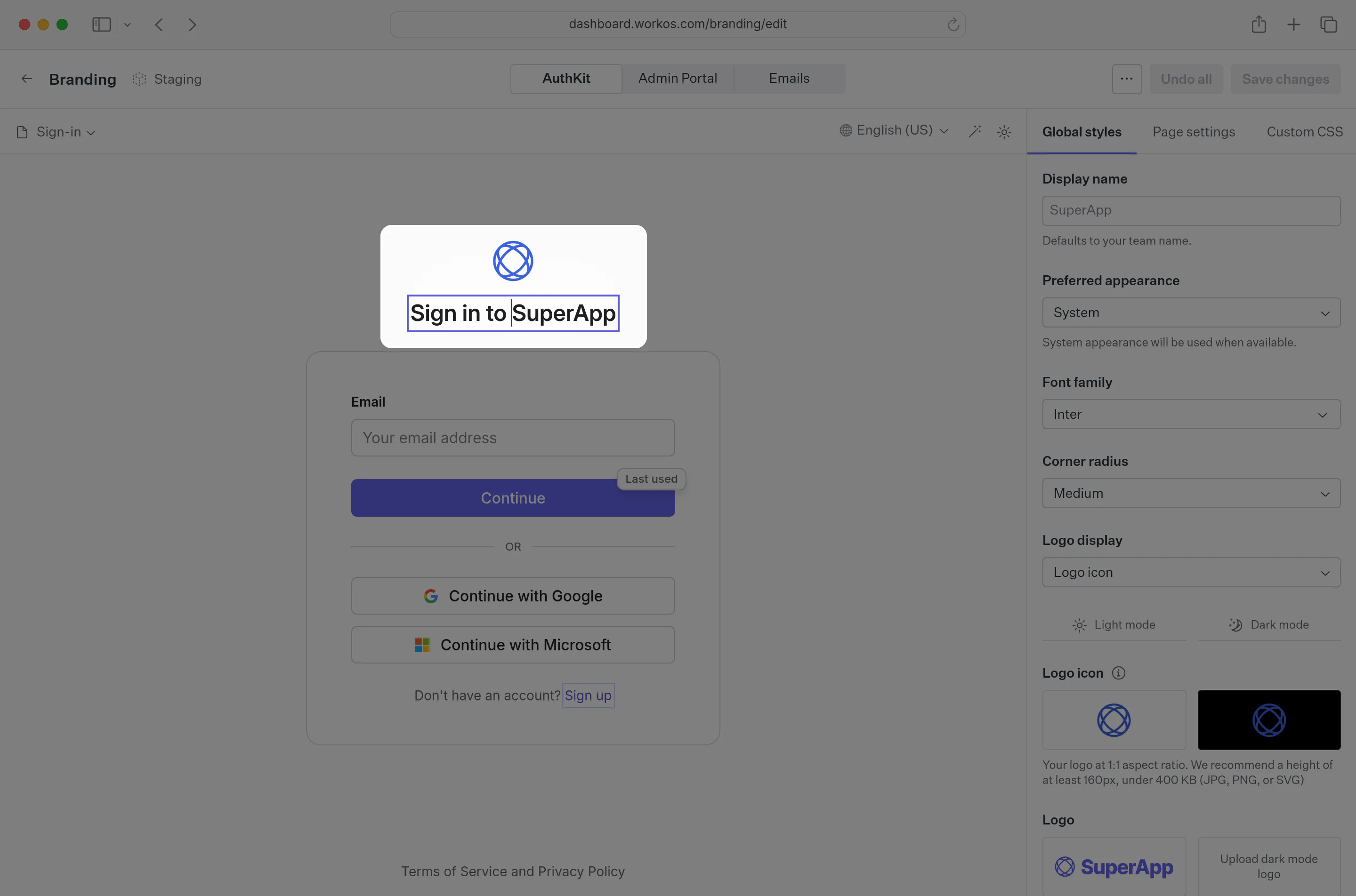Open a new tab with plus icon

pyautogui.click(x=1293, y=24)
